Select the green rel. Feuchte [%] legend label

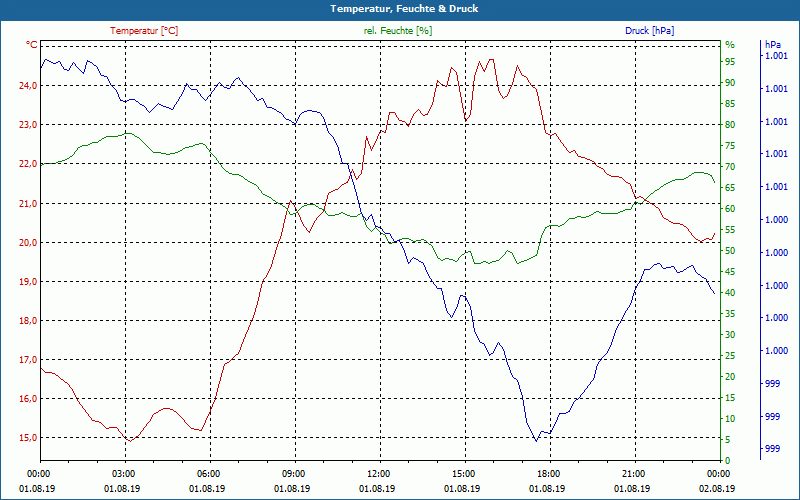tap(398, 31)
